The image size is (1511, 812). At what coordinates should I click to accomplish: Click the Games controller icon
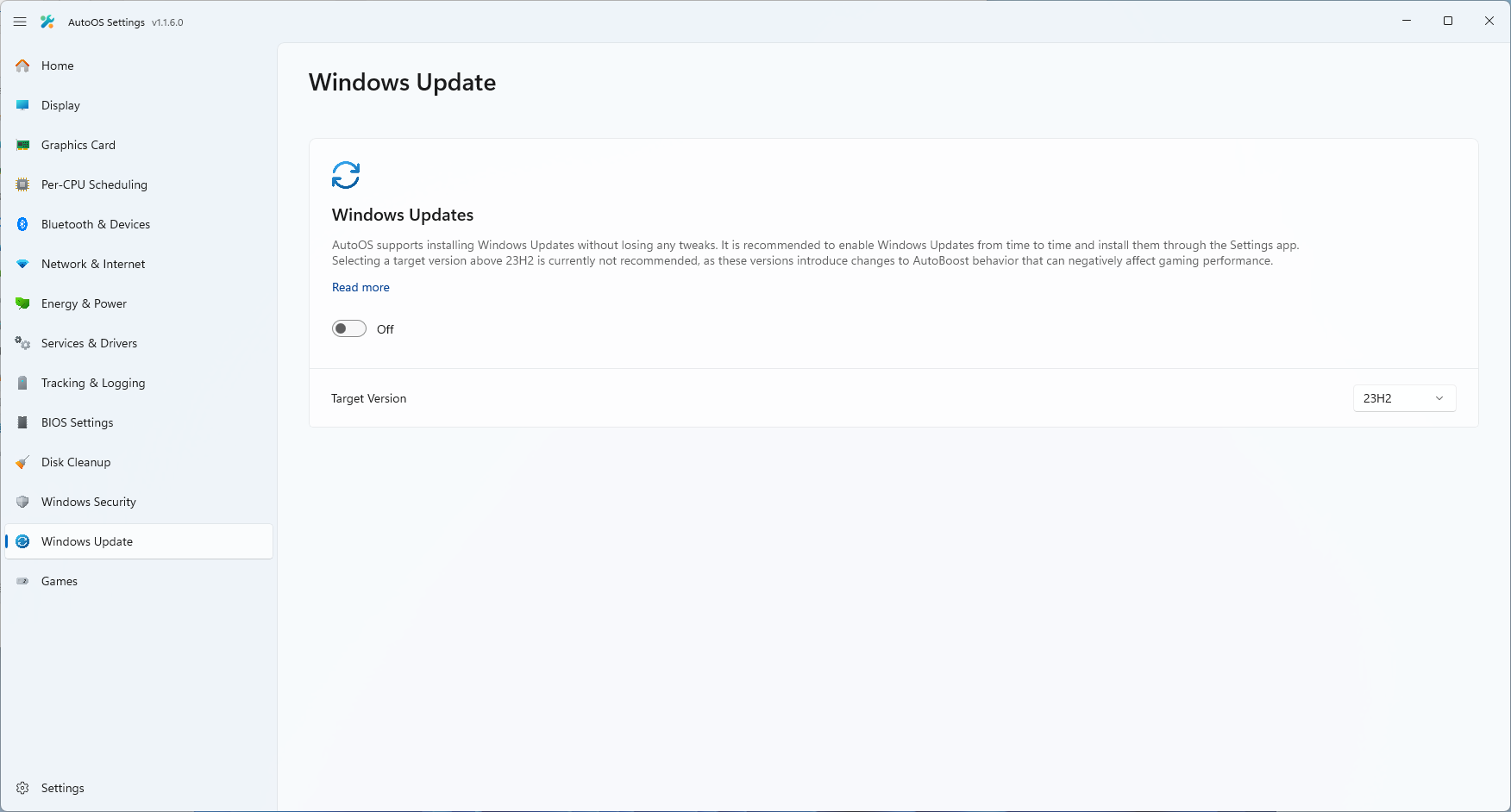[x=22, y=581]
